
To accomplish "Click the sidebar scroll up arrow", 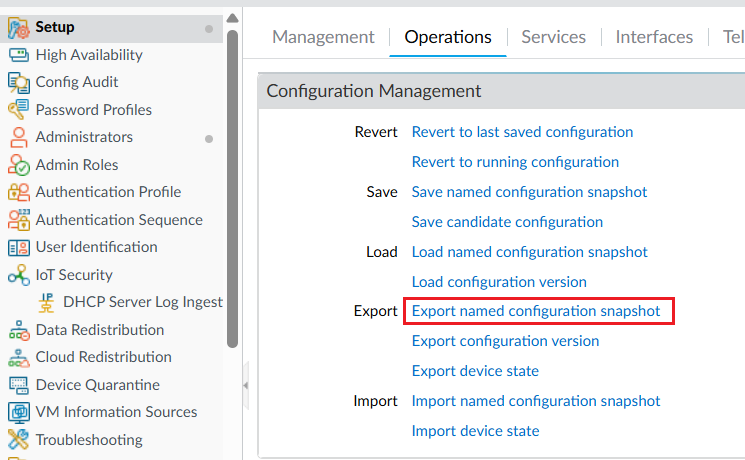I will pos(232,19).
